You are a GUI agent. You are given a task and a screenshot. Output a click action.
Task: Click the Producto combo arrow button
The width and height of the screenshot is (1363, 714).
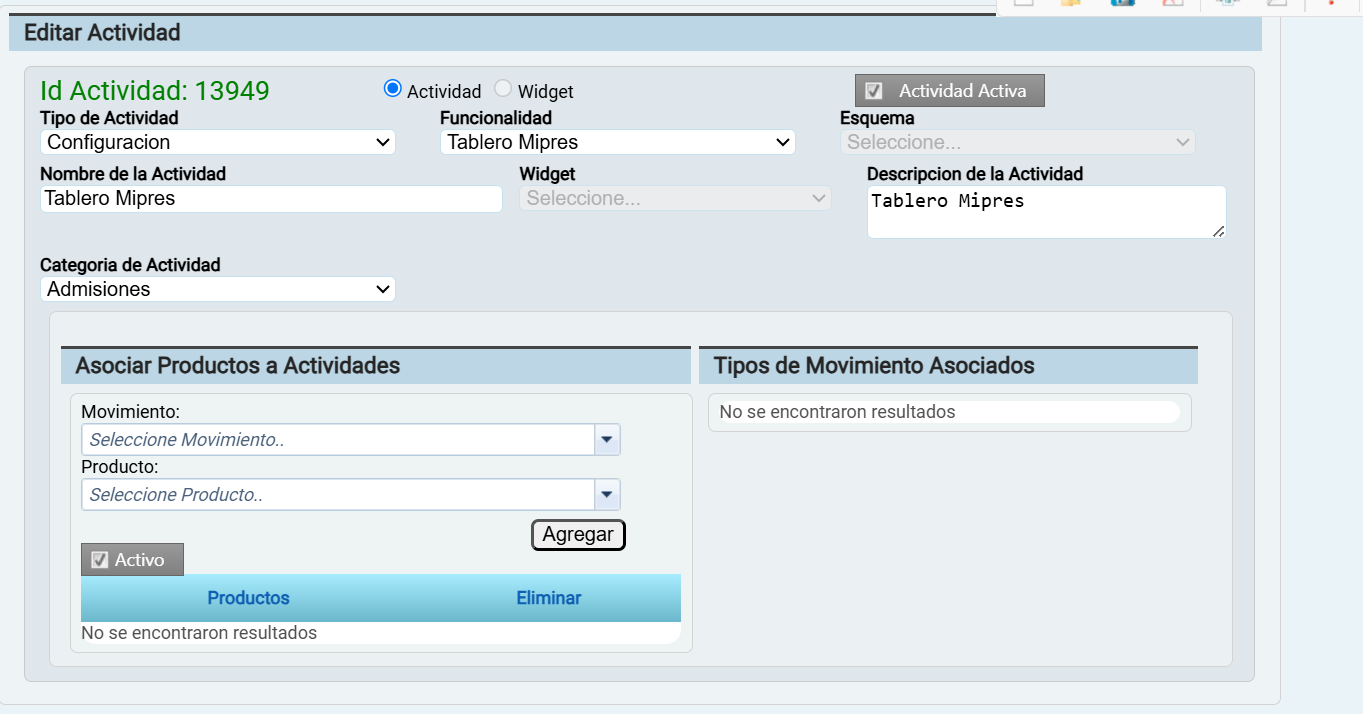[608, 495]
